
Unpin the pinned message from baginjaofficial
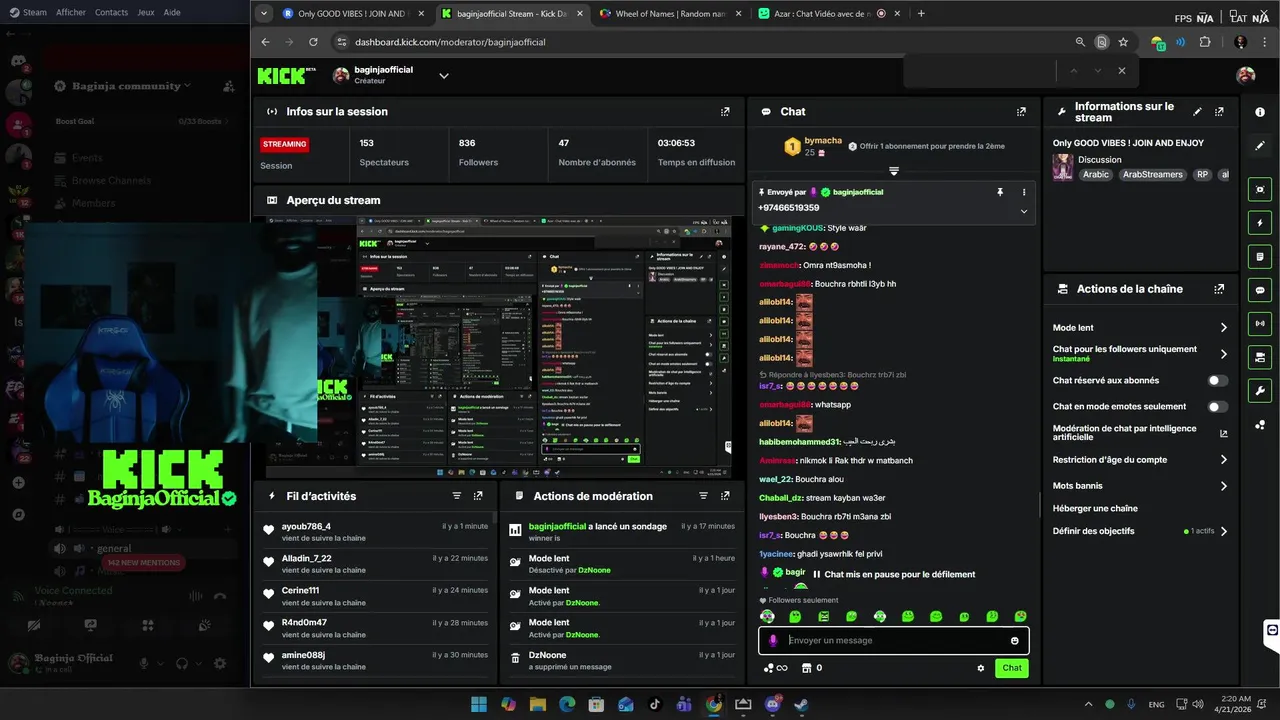coord(999,192)
